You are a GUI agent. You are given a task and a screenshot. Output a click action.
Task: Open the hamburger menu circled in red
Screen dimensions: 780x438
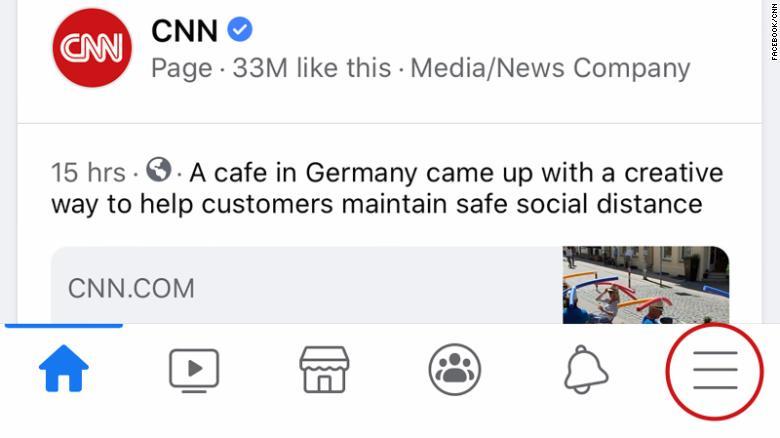click(x=715, y=371)
